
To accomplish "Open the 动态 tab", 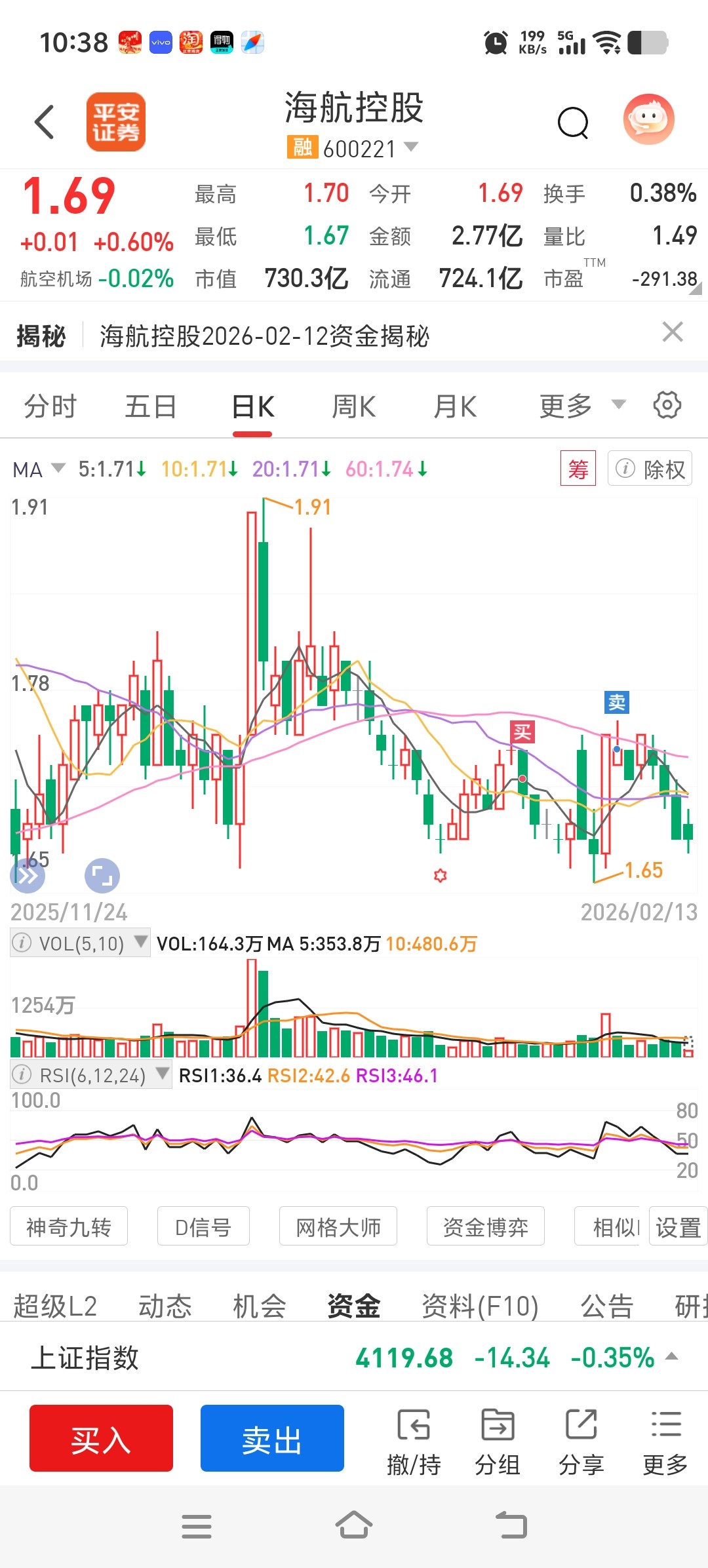I will 165,1306.
